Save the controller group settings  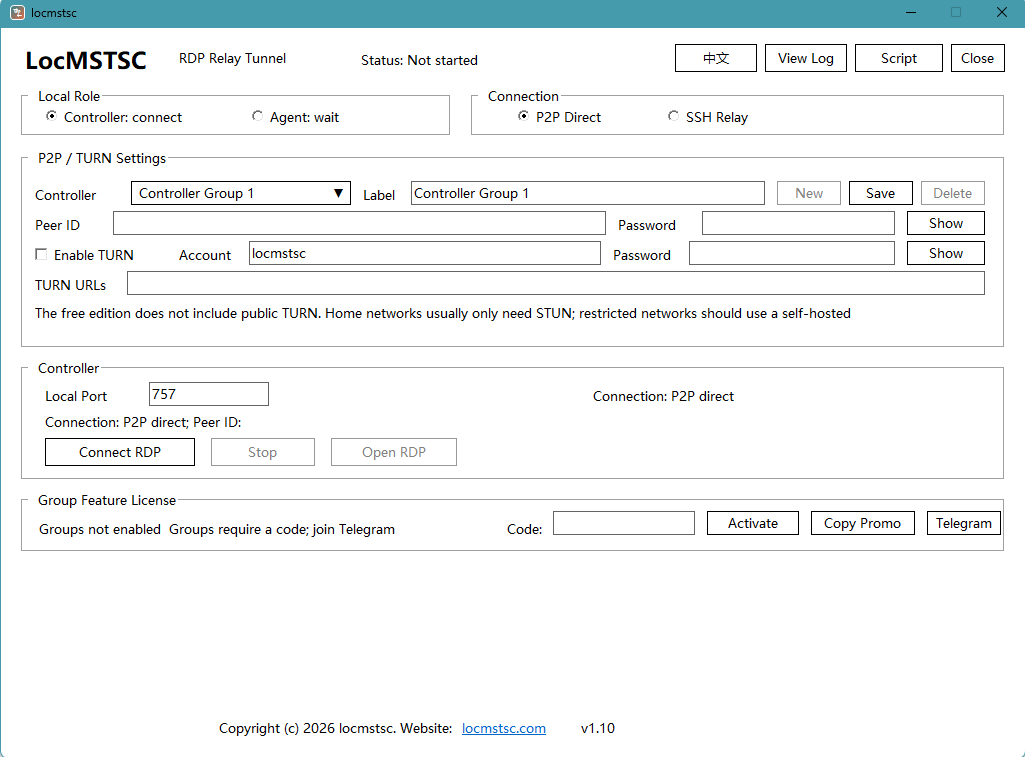point(880,193)
